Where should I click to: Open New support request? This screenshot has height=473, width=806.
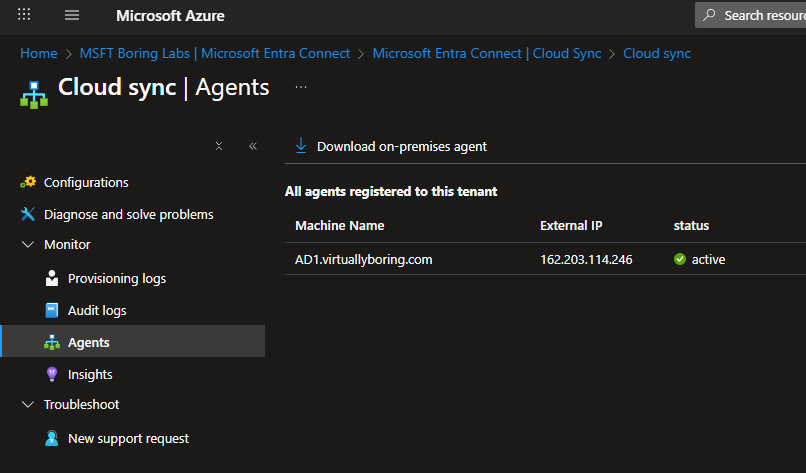pos(129,439)
